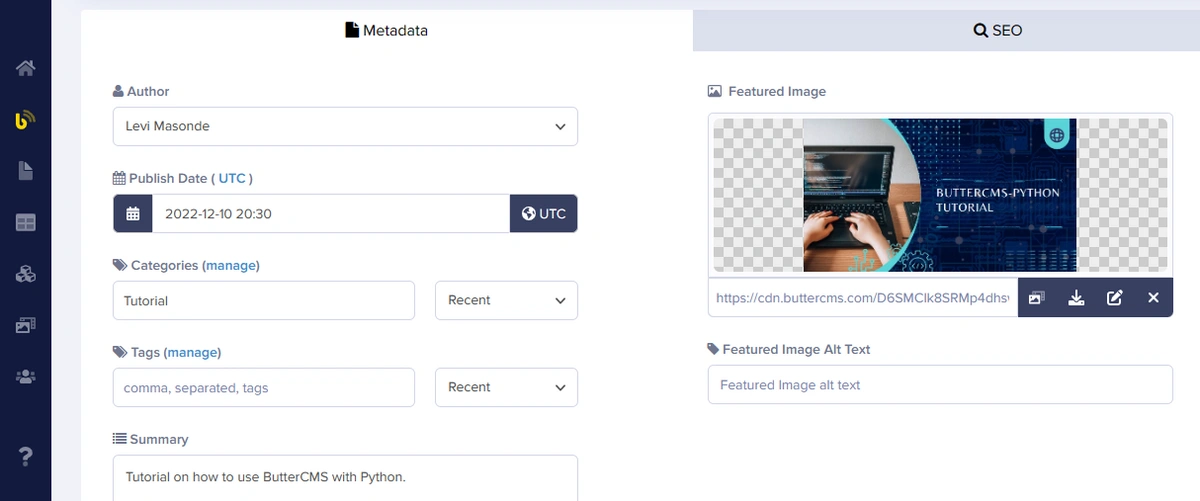
Task: Switch to the Metadata tab
Action: [386, 30]
